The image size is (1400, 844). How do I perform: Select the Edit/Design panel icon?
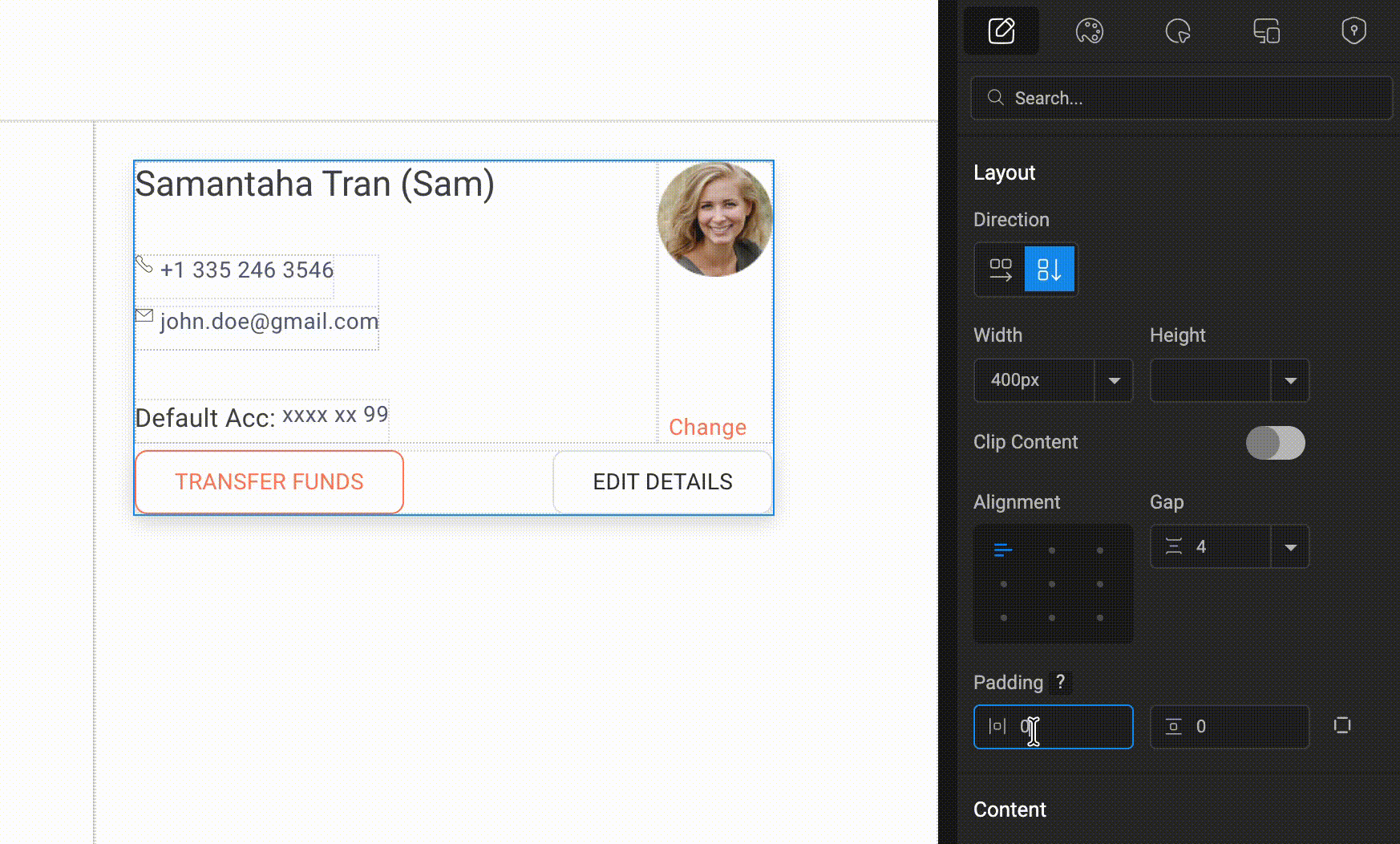tap(1001, 30)
